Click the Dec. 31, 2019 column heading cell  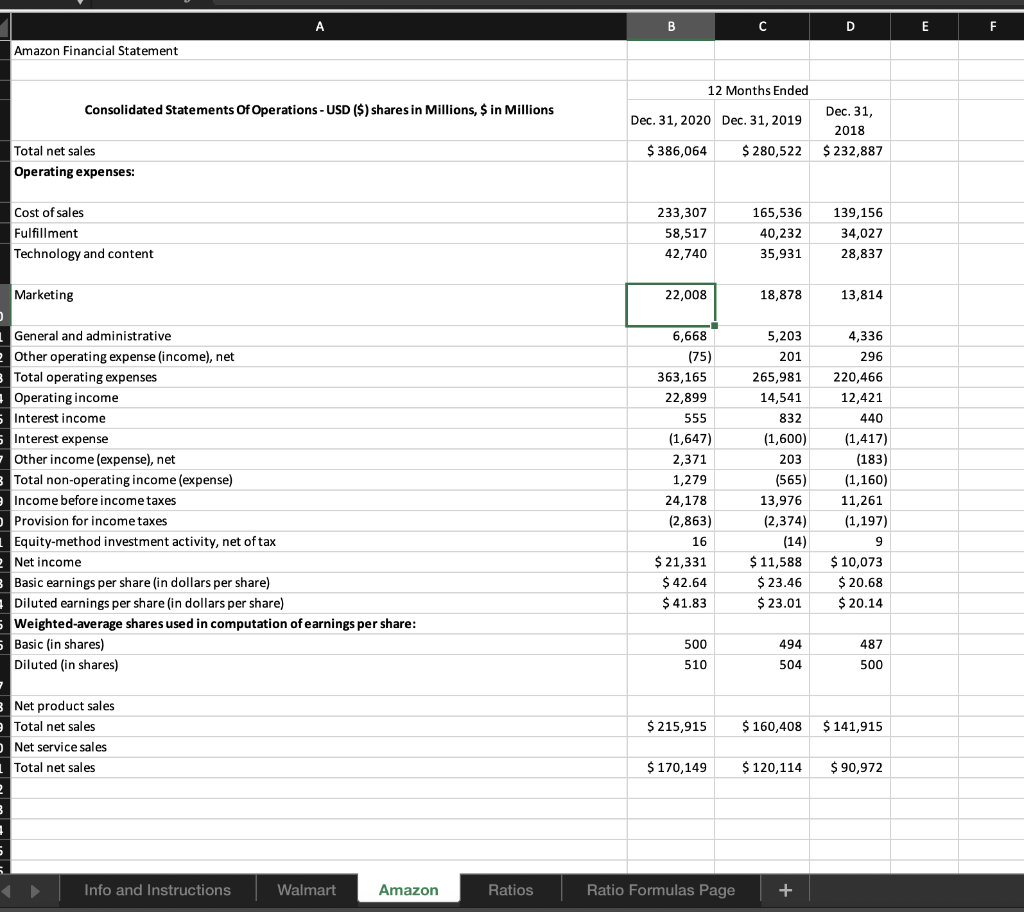tap(762, 117)
